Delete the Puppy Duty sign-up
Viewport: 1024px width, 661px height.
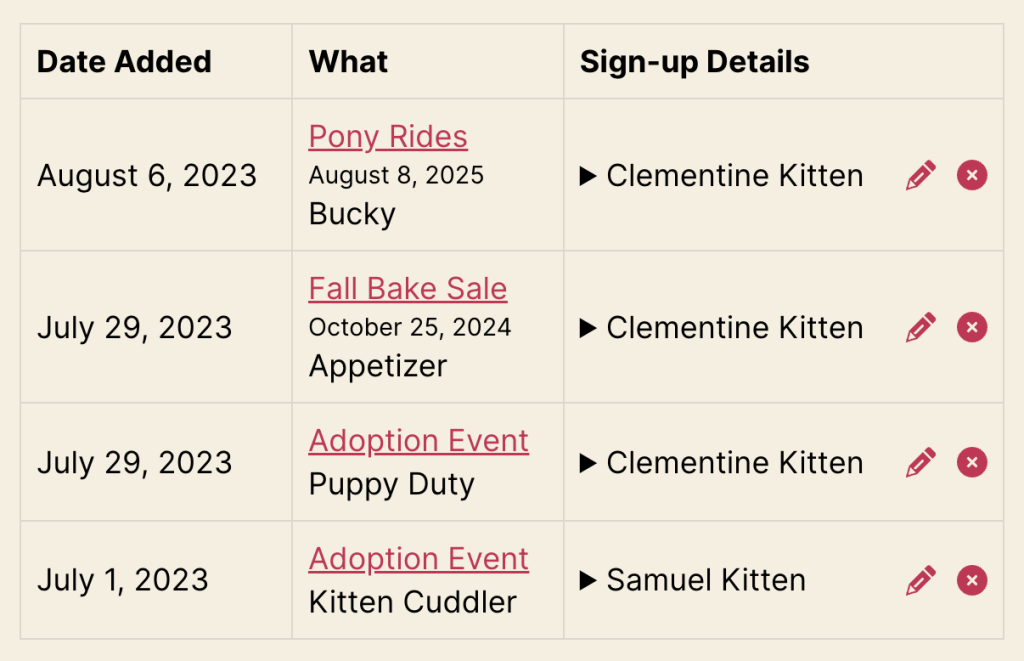pos(972,462)
